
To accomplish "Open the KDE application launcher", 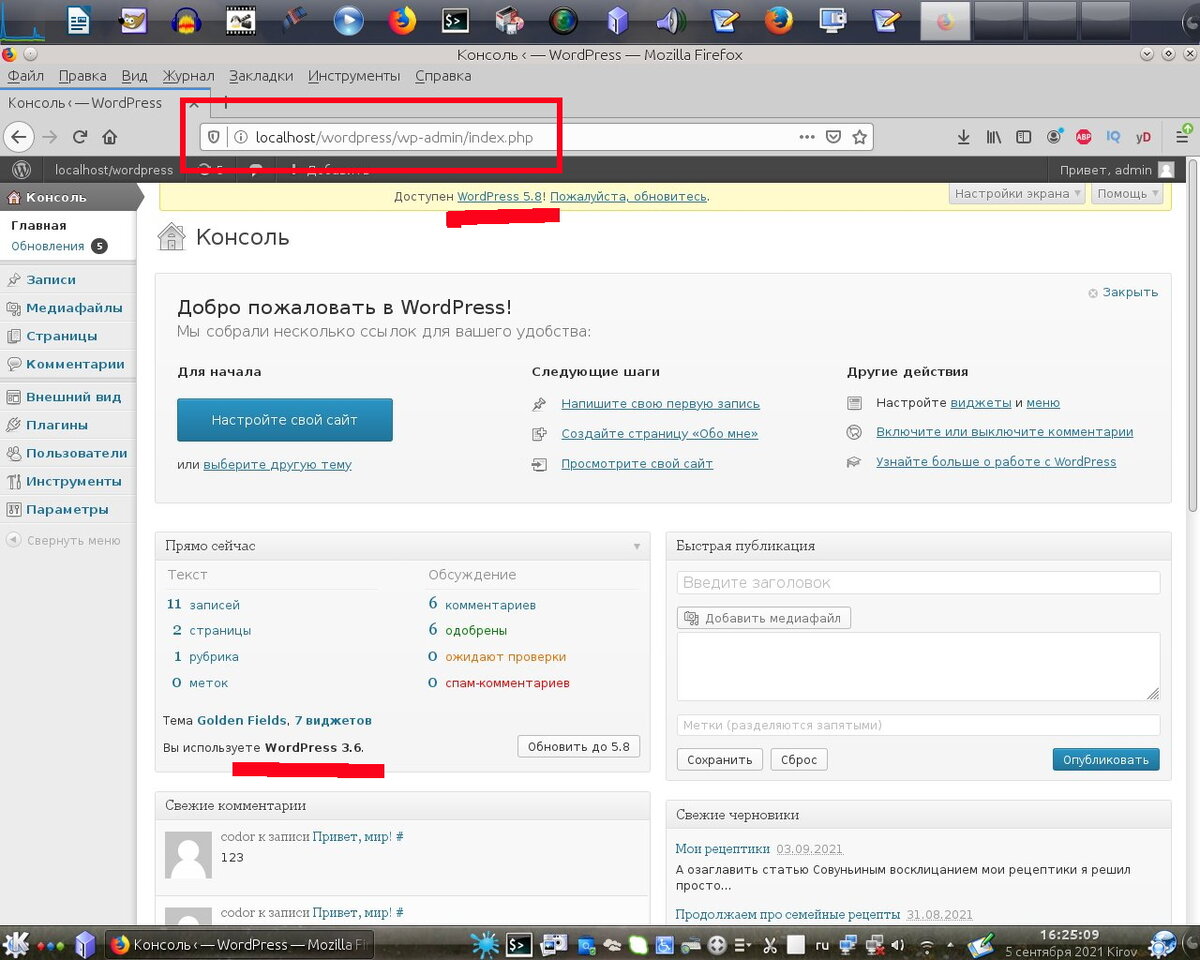I will tap(16, 943).
